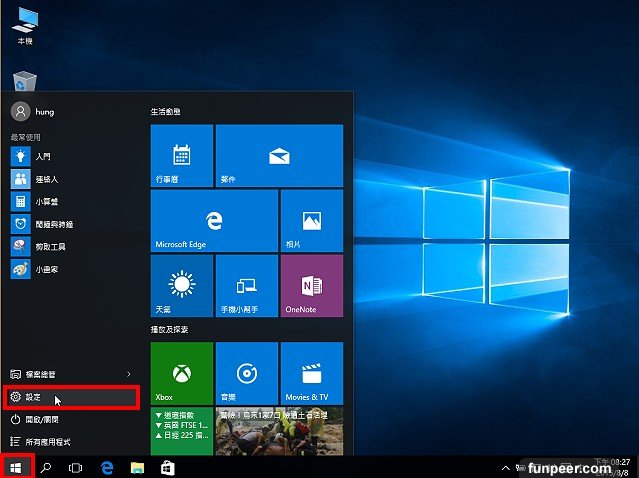
Task: Open the sports news photo live tile
Action: (x=279, y=431)
